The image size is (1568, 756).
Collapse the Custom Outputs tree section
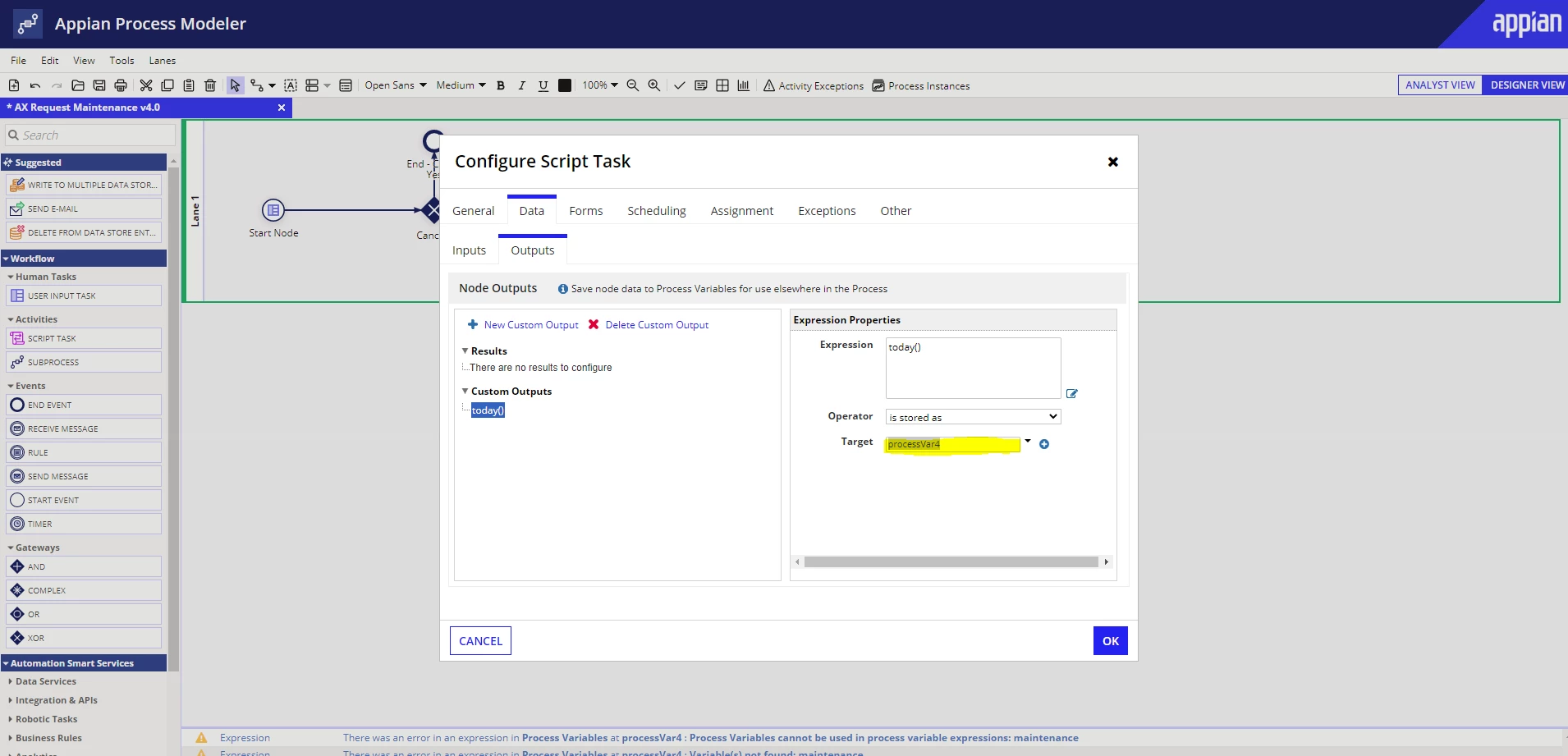[x=465, y=391]
